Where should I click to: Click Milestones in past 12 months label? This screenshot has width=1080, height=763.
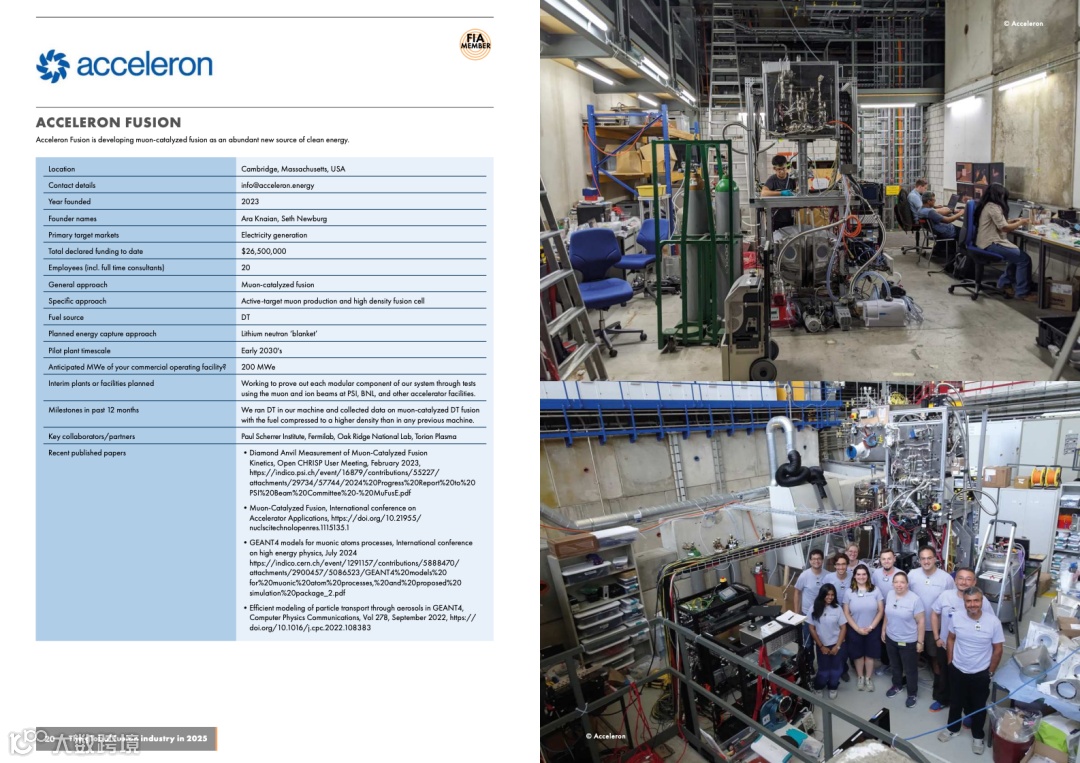click(x=94, y=410)
